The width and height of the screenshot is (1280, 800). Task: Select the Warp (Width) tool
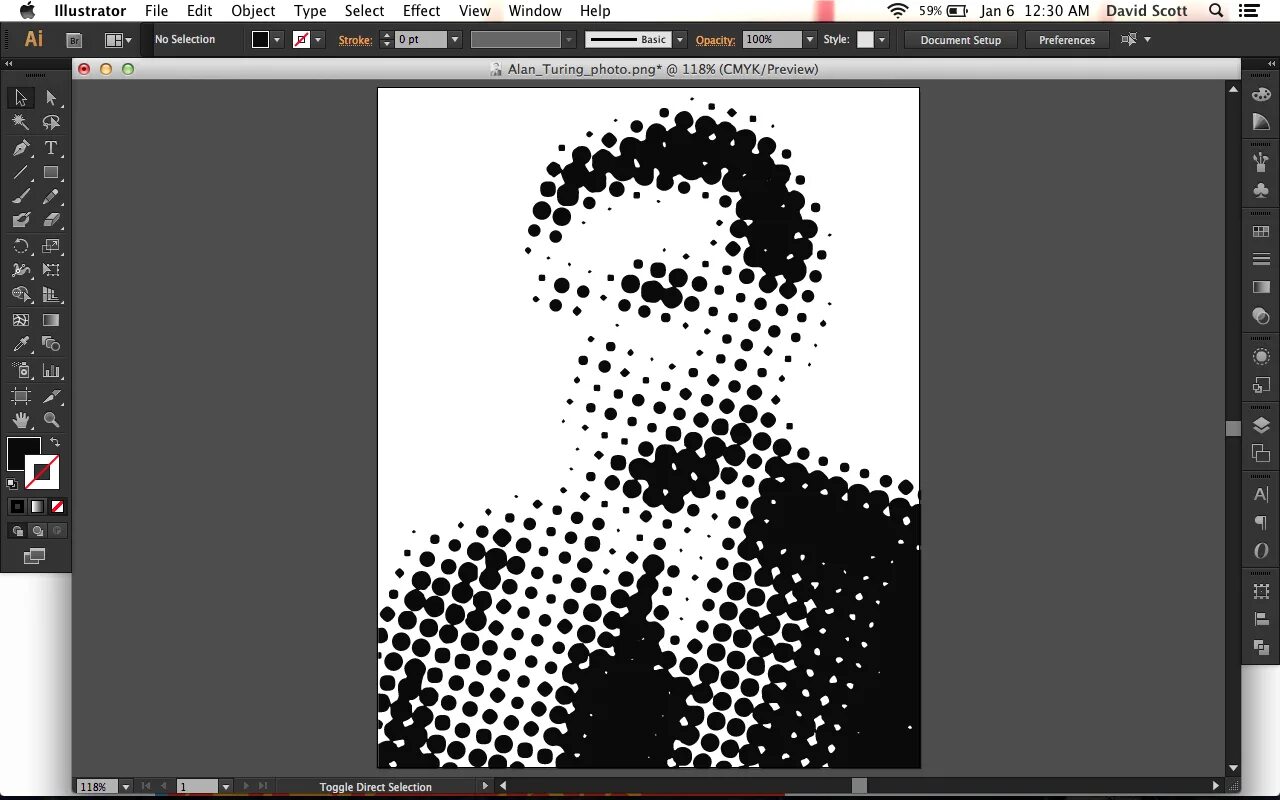20,270
